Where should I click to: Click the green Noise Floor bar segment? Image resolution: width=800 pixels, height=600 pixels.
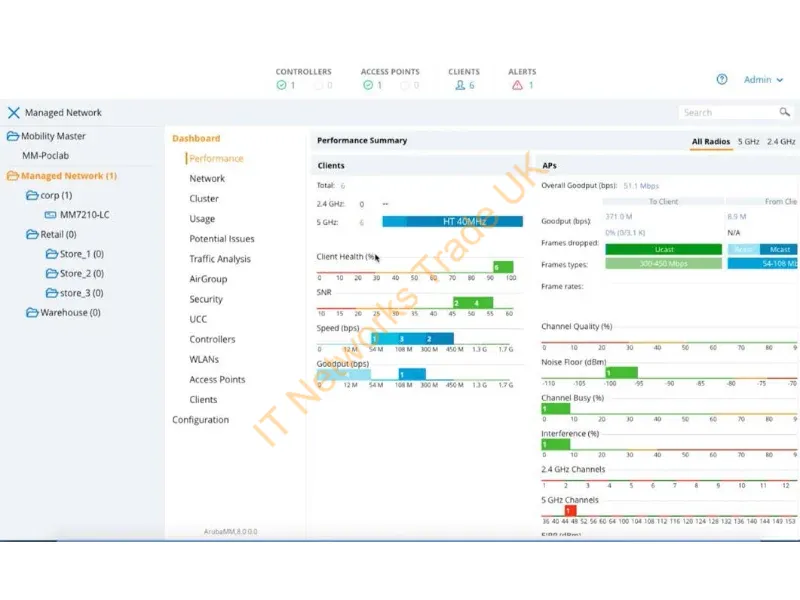point(621,373)
